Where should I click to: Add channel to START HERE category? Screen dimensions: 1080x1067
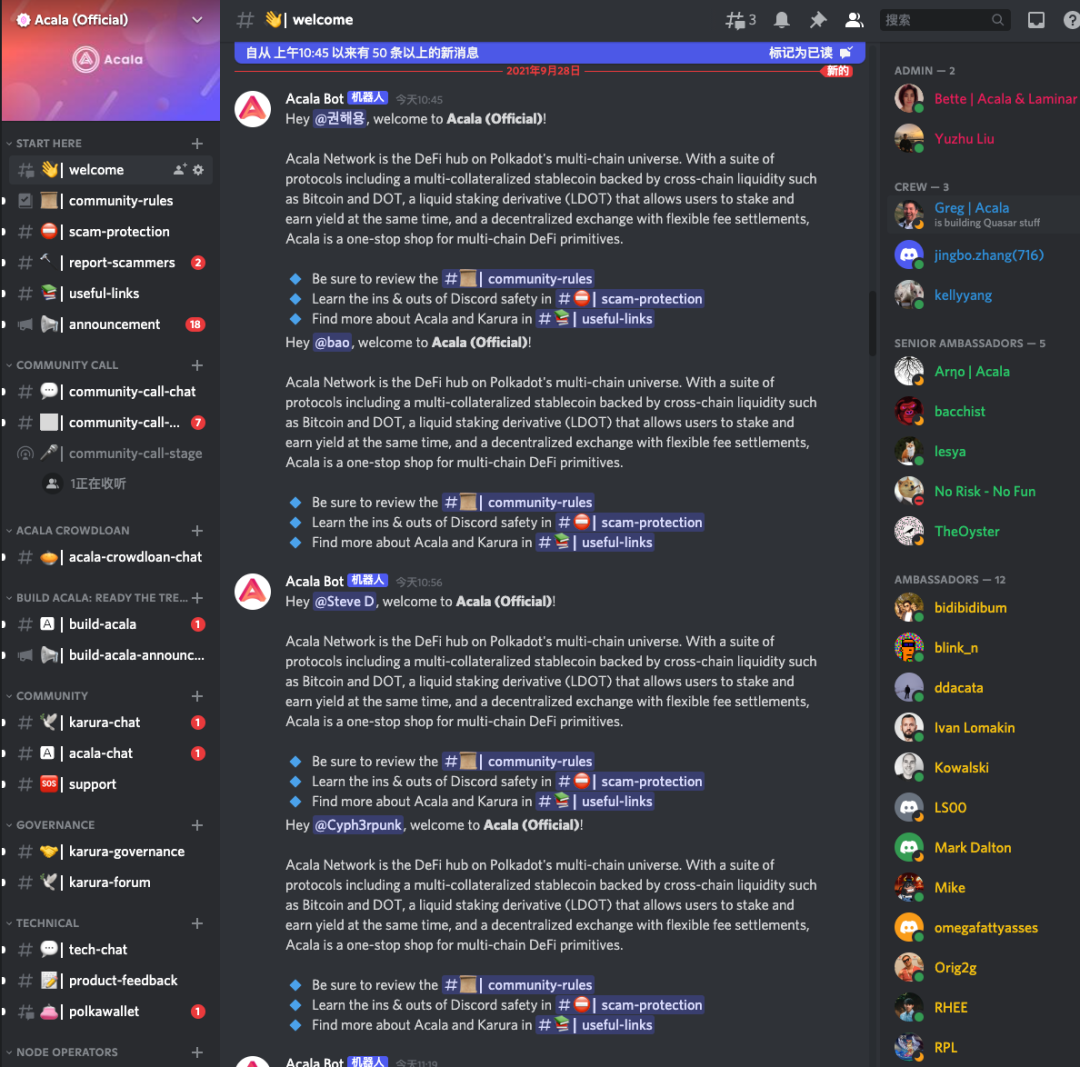click(197, 143)
